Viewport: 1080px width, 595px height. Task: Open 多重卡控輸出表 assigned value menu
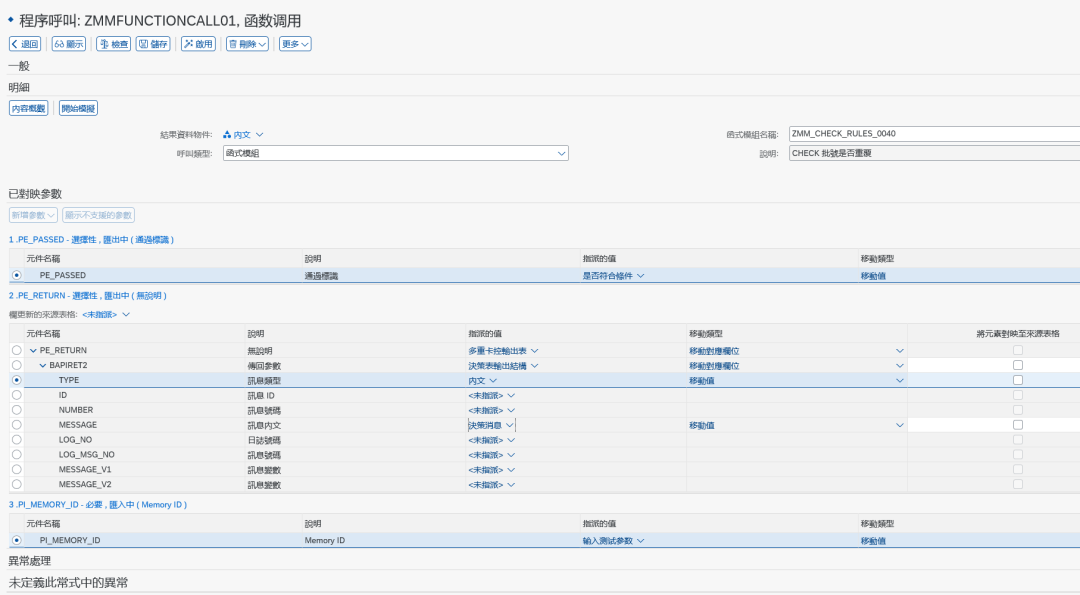(503, 351)
